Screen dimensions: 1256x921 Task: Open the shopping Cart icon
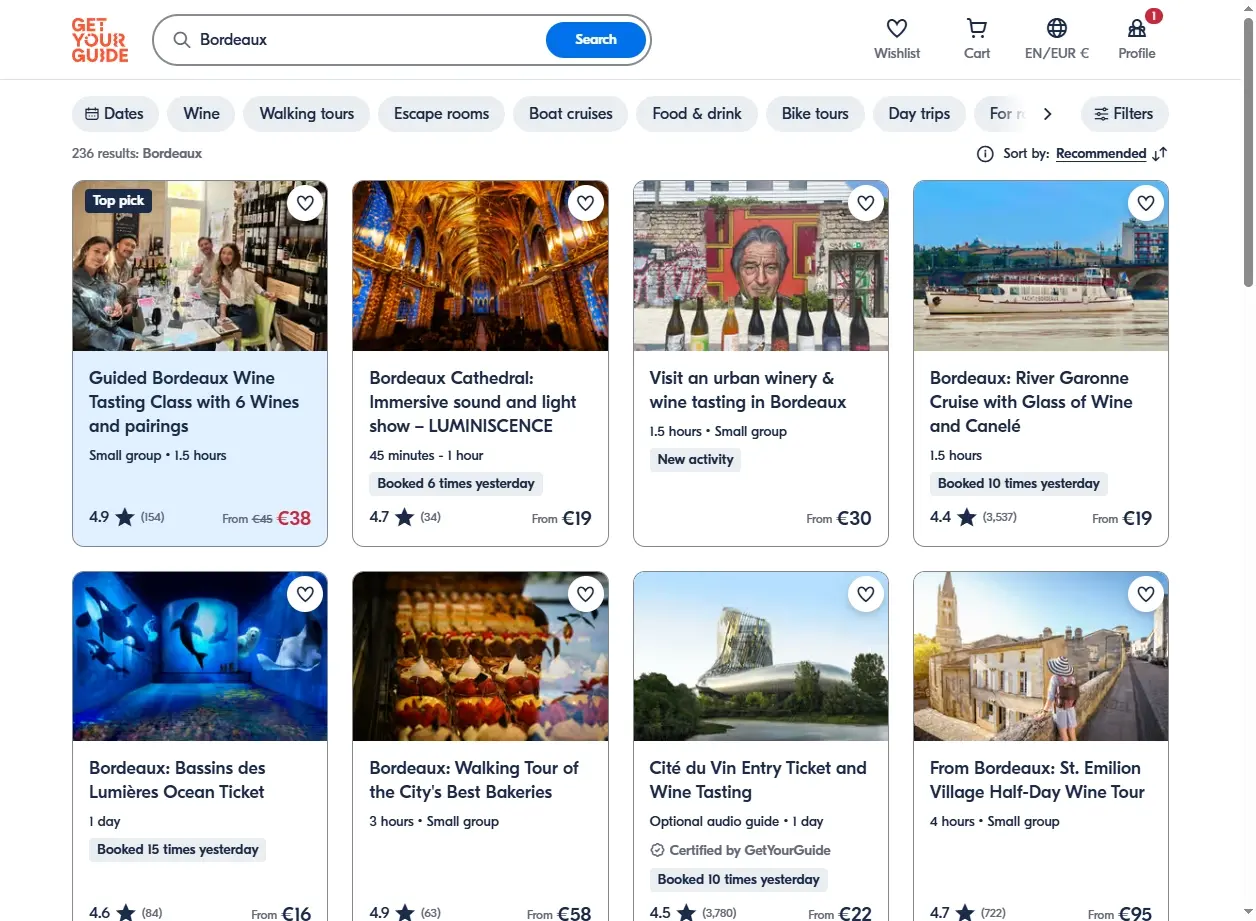pyautogui.click(x=977, y=28)
